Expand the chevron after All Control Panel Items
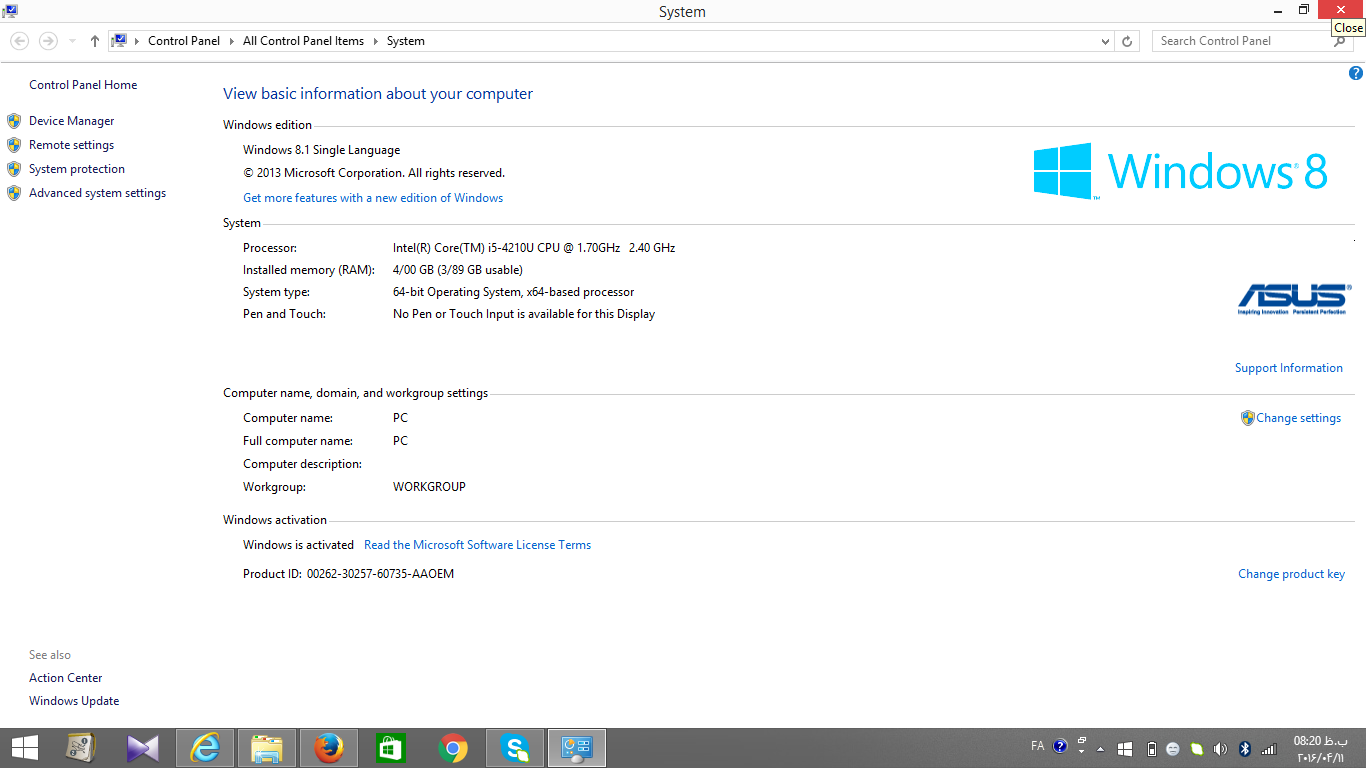The image size is (1366, 768). pos(376,41)
